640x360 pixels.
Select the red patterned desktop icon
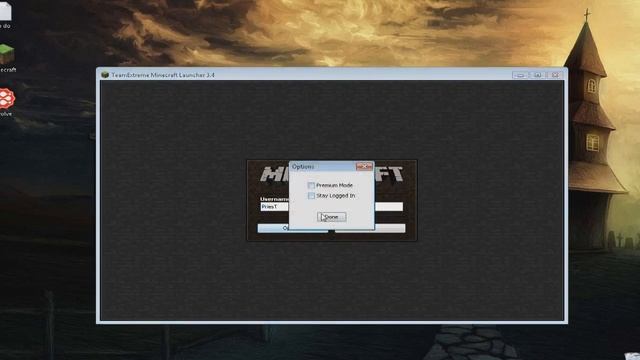(x=7, y=98)
